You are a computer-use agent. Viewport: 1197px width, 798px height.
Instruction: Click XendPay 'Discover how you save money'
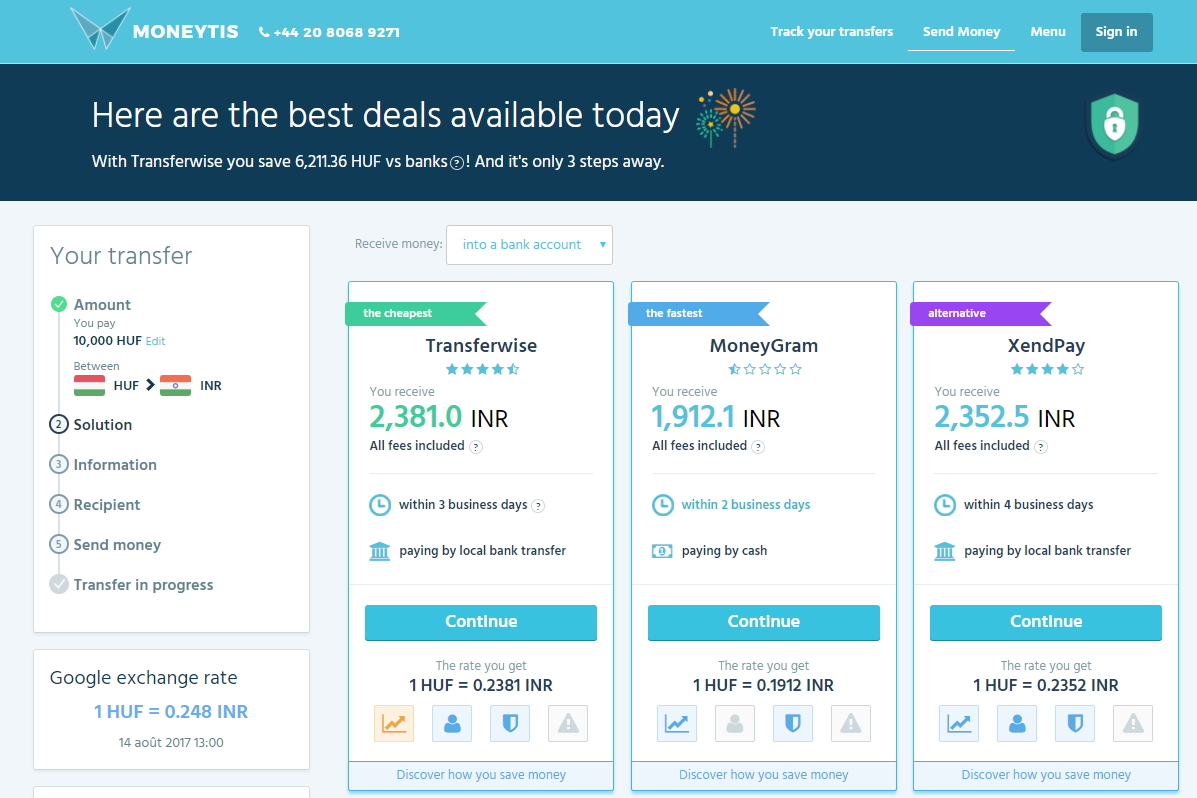coord(1046,774)
